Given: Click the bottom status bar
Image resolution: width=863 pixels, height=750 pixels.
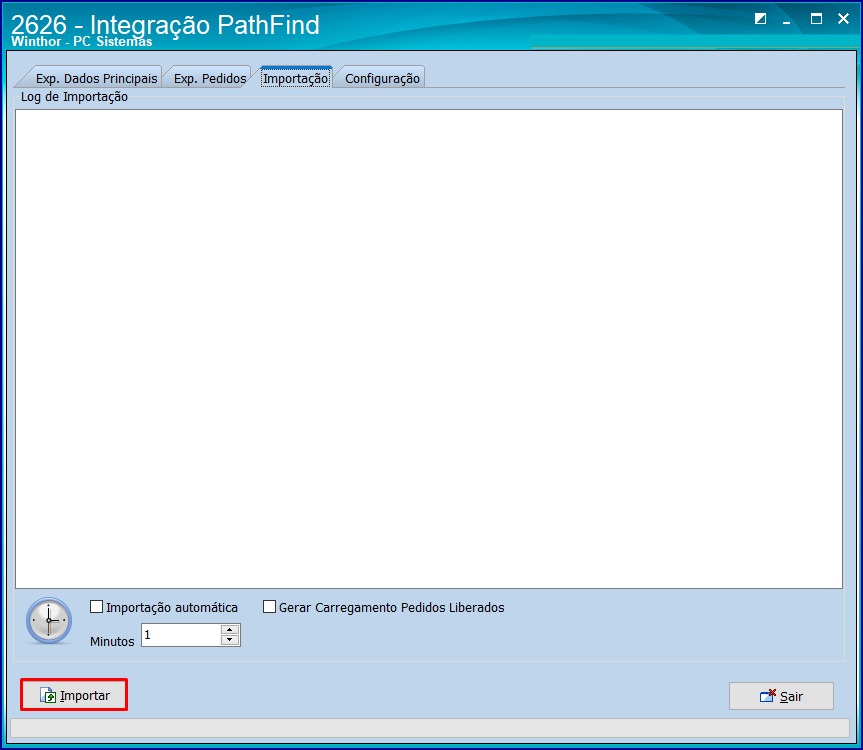Looking at the screenshot, I should pos(430,727).
